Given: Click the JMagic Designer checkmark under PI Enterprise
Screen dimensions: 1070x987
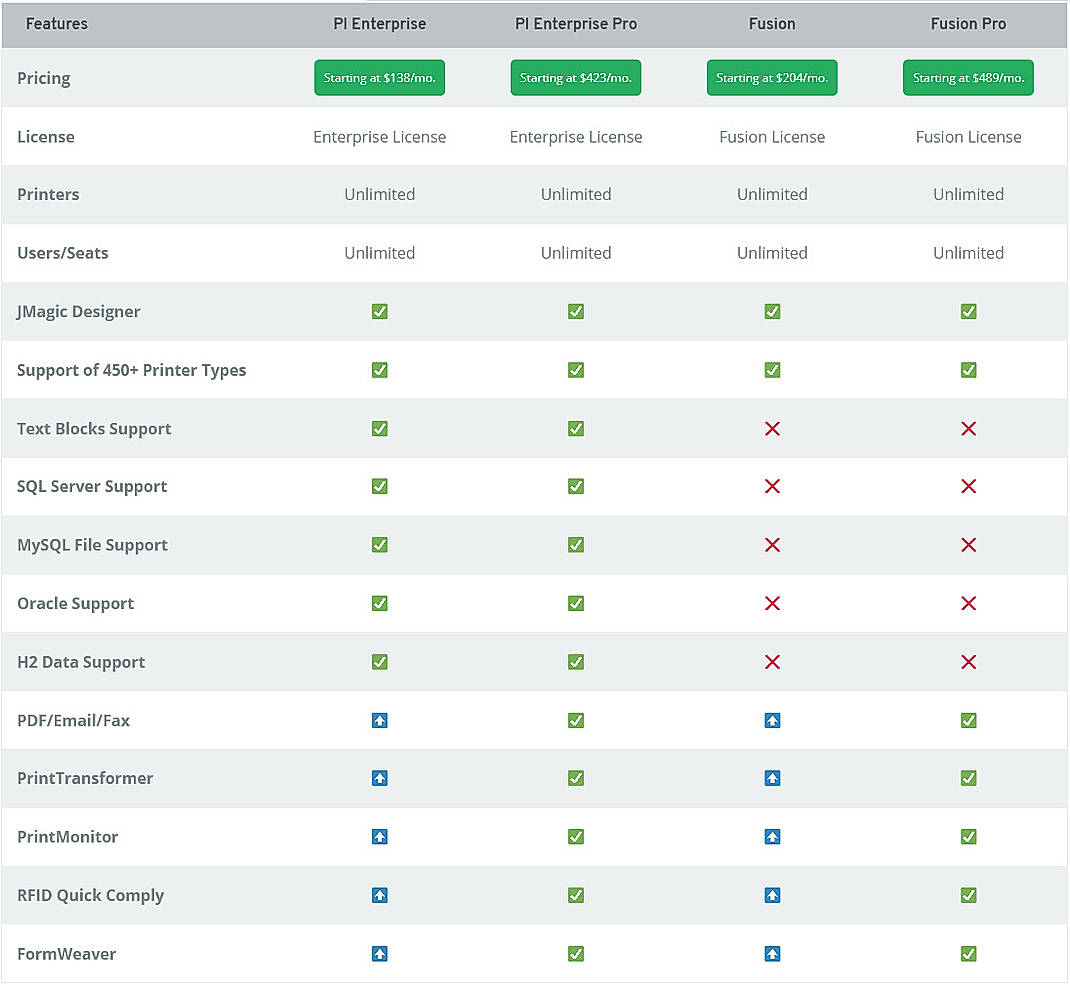Looking at the screenshot, I should (x=379, y=311).
